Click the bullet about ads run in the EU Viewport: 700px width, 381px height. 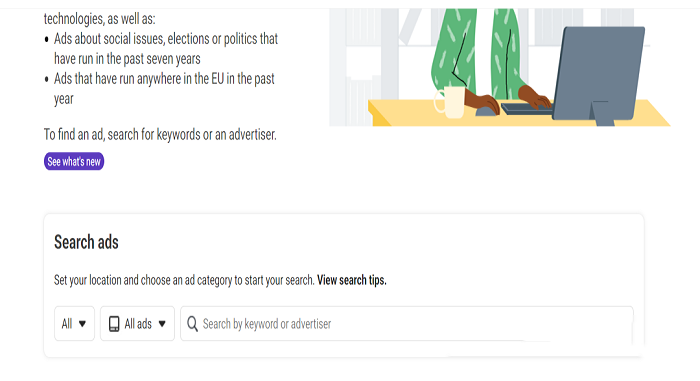160,88
